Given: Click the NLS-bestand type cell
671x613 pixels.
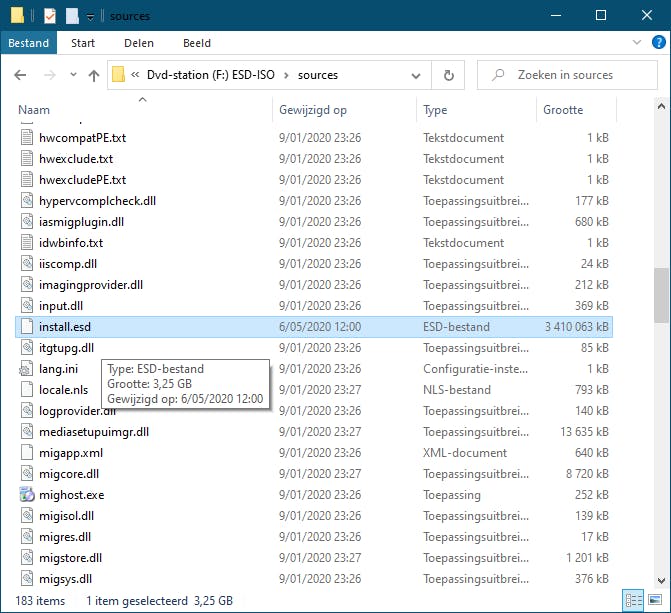Looking at the screenshot, I should coord(457,390).
